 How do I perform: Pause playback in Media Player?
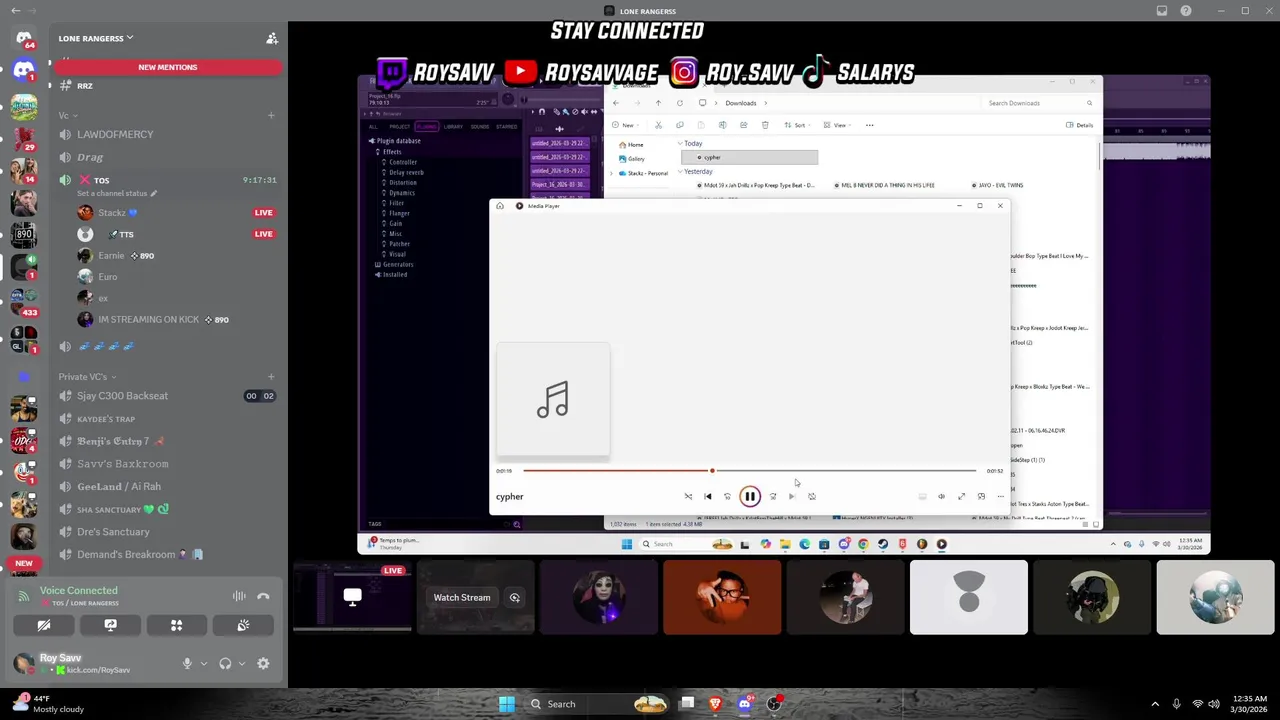(x=749, y=496)
